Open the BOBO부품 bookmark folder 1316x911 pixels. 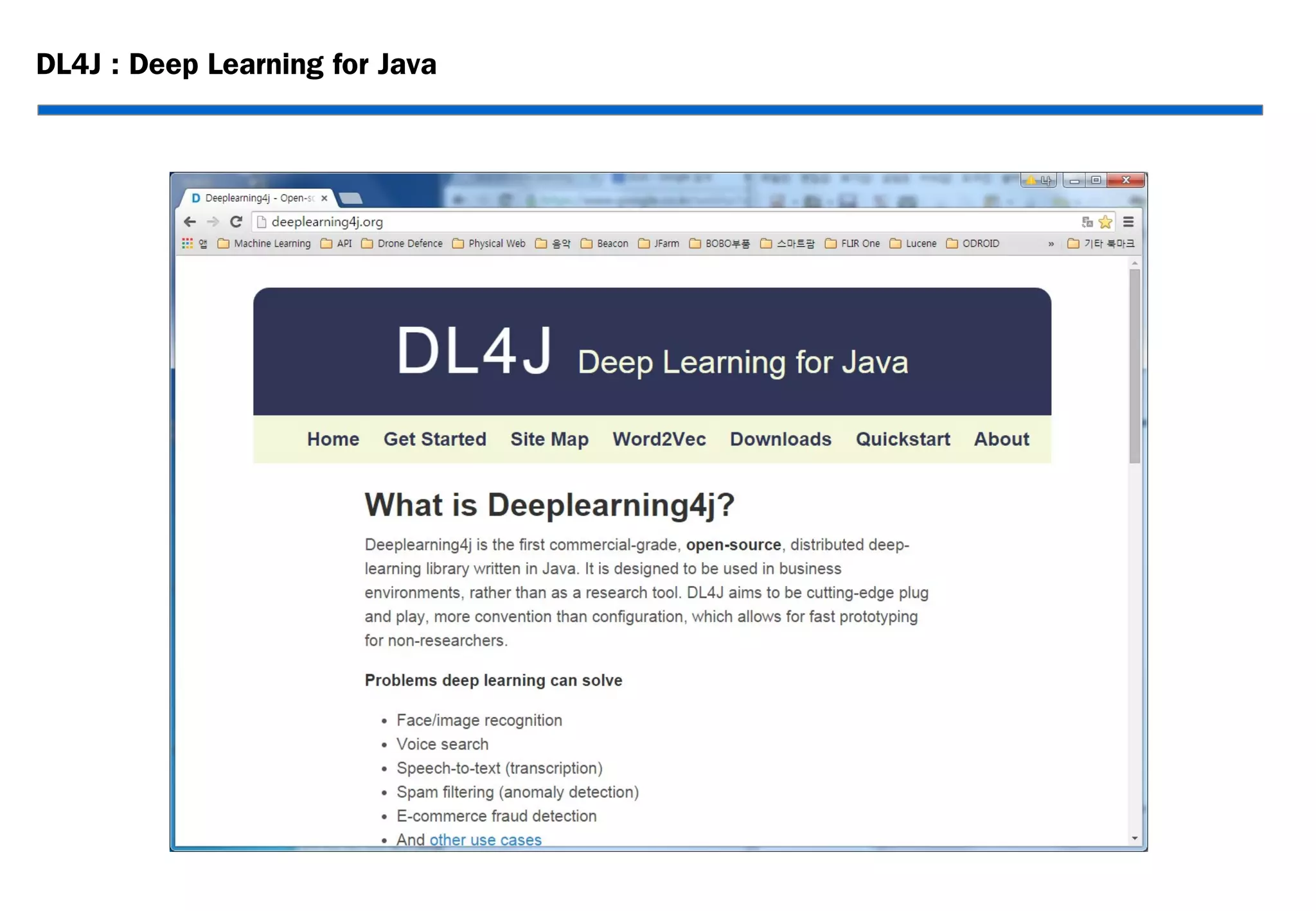[720, 243]
